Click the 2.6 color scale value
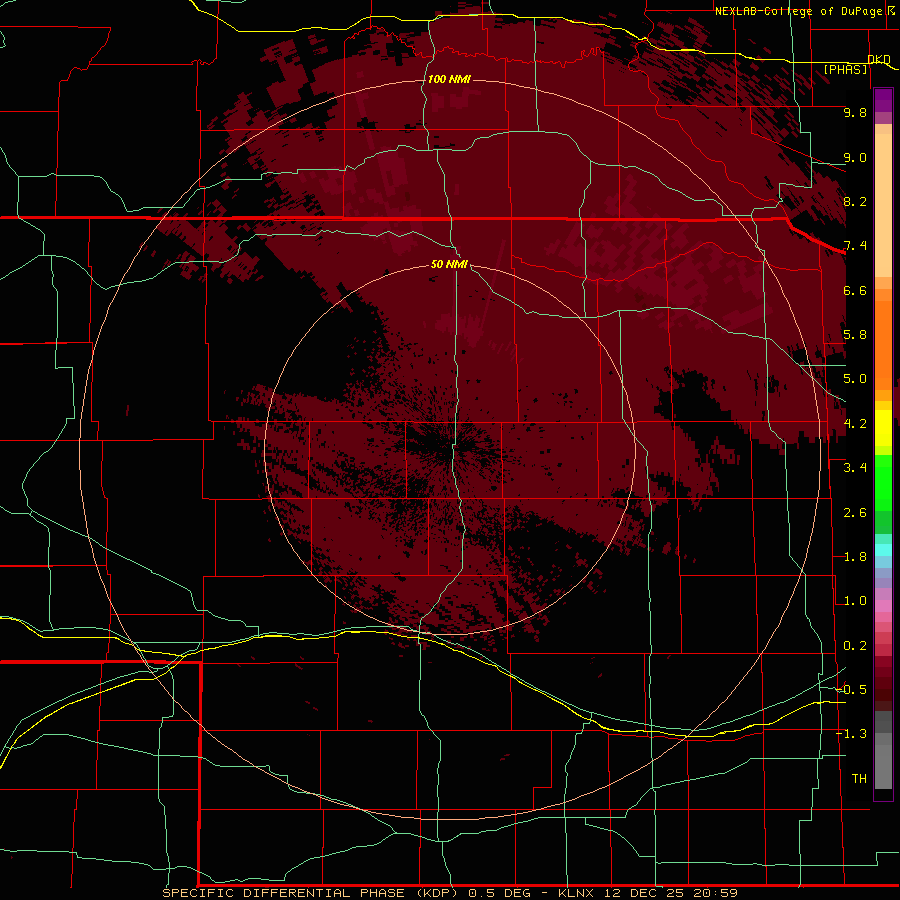The image size is (900, 900). [x=855, y=513]
